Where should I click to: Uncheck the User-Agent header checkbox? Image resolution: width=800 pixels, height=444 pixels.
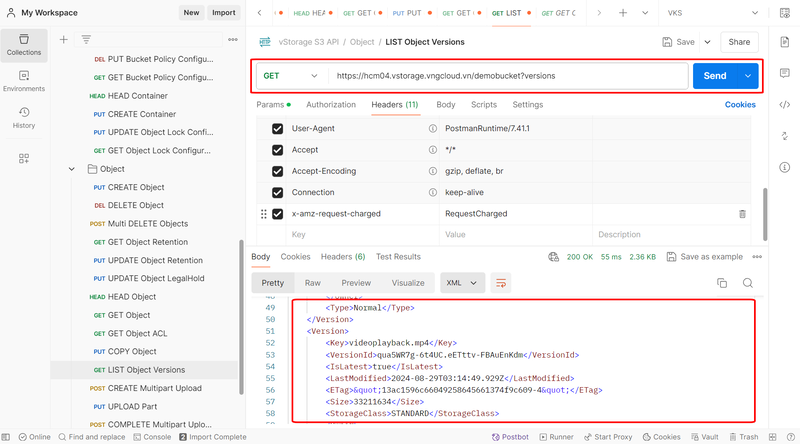point(278,129)
